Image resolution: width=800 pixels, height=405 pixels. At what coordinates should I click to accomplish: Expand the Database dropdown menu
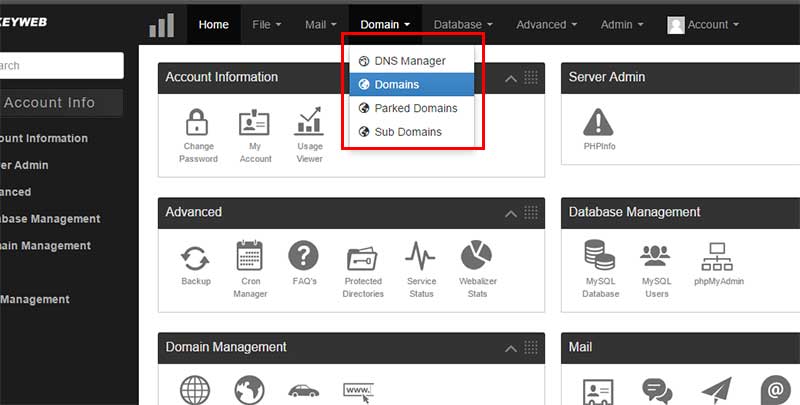coord(463,24)
